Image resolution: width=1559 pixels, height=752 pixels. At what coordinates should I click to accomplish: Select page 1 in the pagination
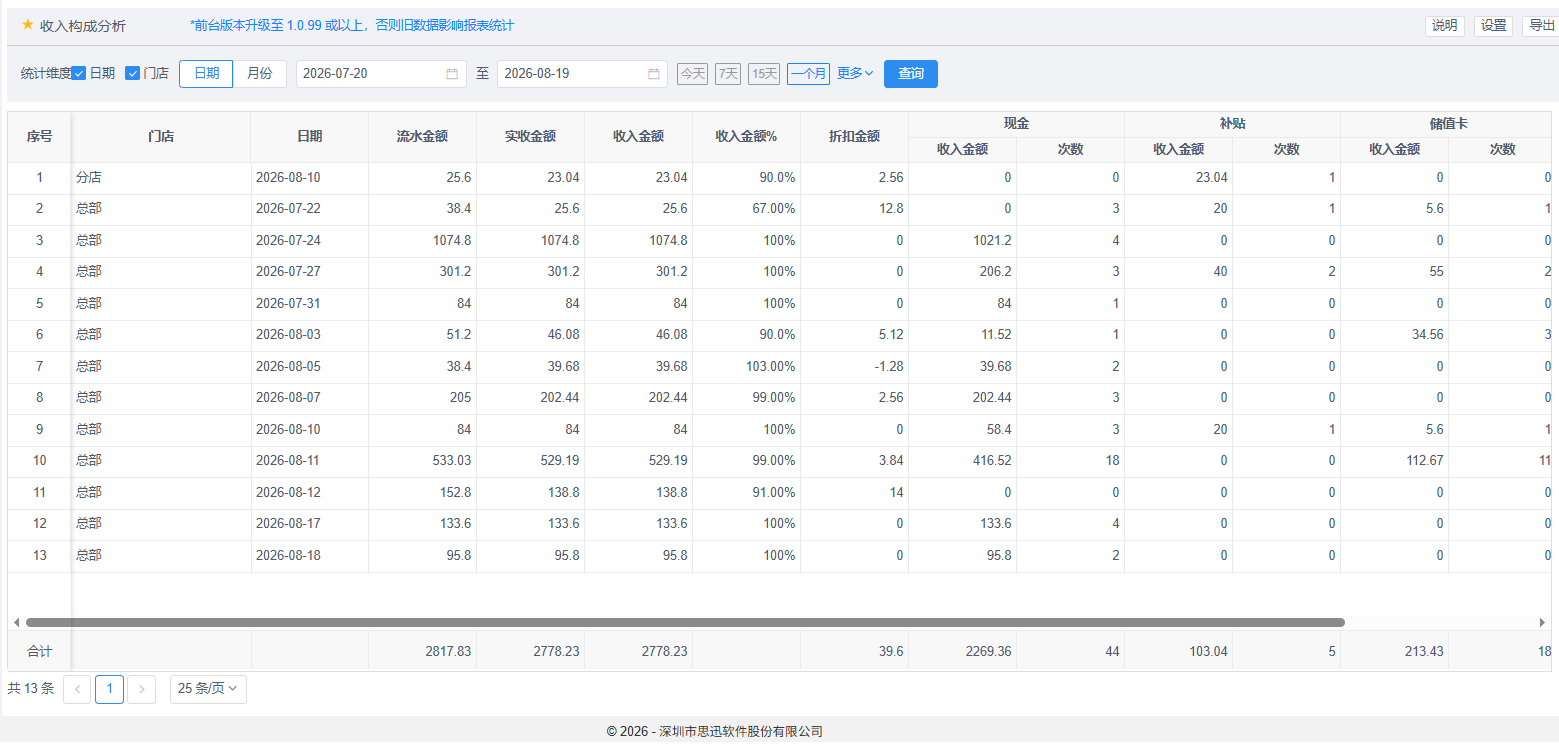[x=110, y=689]
